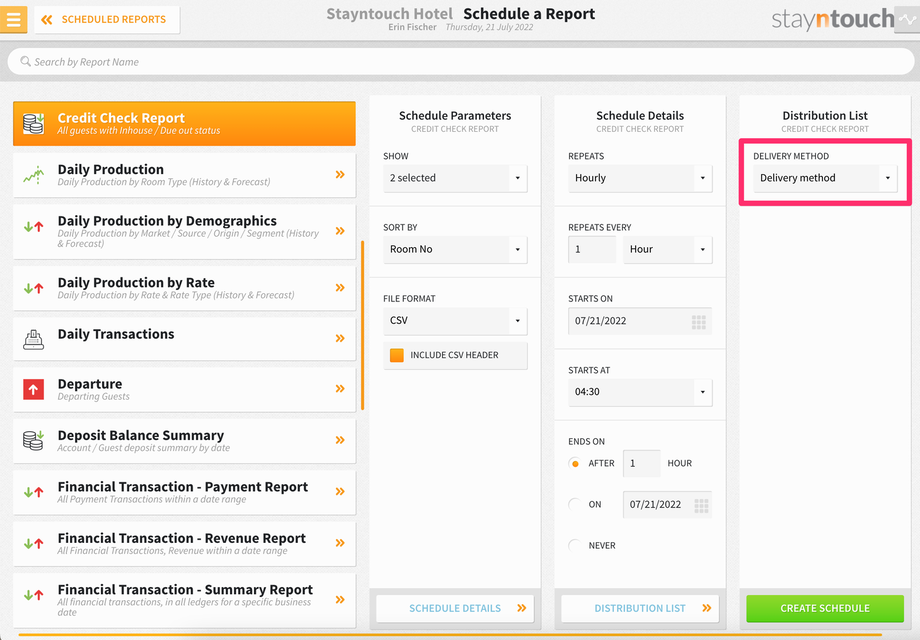Open the Daily Transactions report
Screen dimensions: 920x640
tap(184, 338)
